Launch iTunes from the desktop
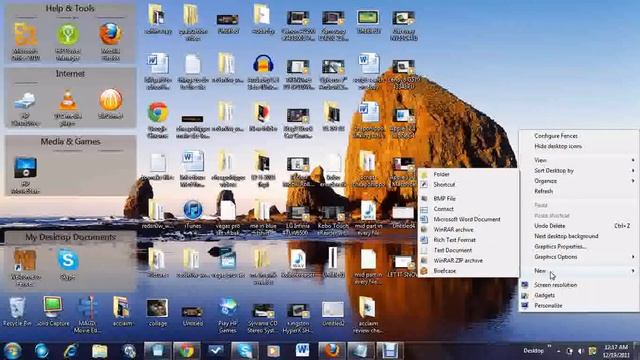The width and height of the screenshot is (640, 360). [x=193, y=214]
